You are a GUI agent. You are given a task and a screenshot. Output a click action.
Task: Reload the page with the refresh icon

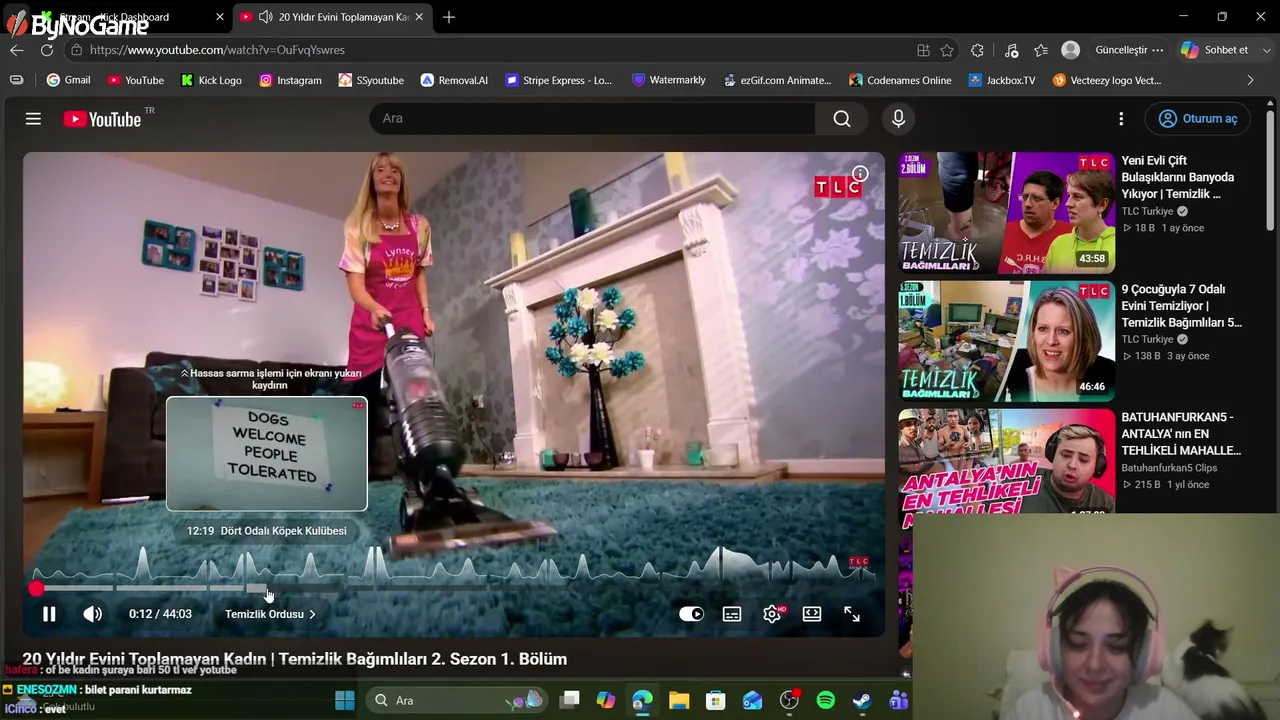tap(45, 50)
